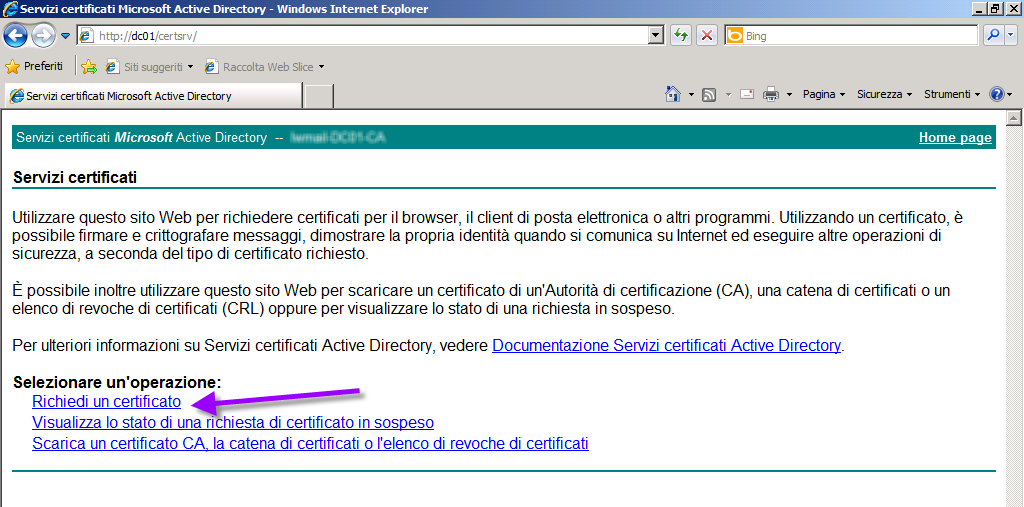Open Documentazione Servizi certificati Active Directory link
The width and height of the screenshot is (1024, 507).
click(666, 345)
